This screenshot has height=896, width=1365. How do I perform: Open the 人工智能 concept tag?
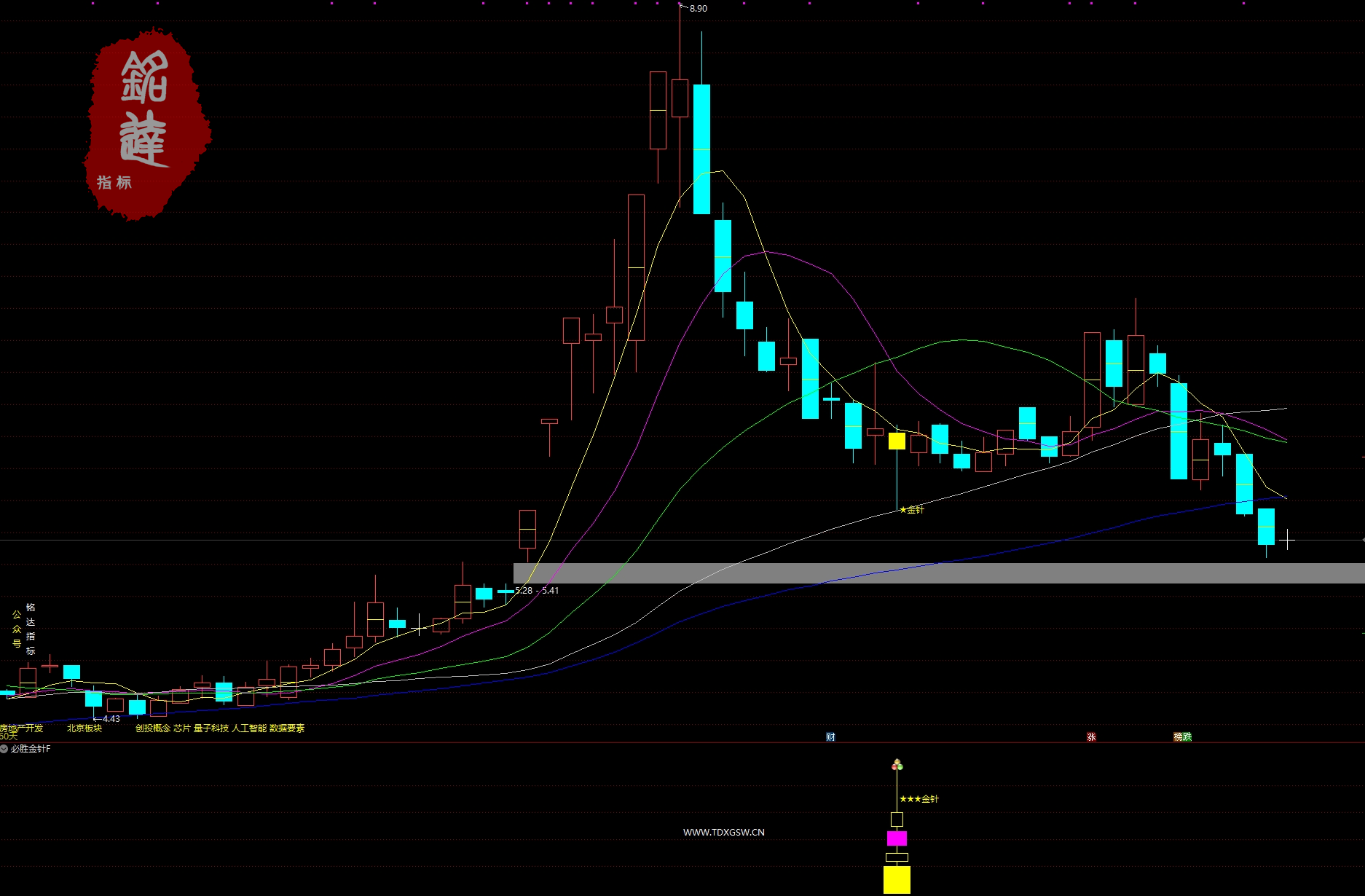coord(249,728)
